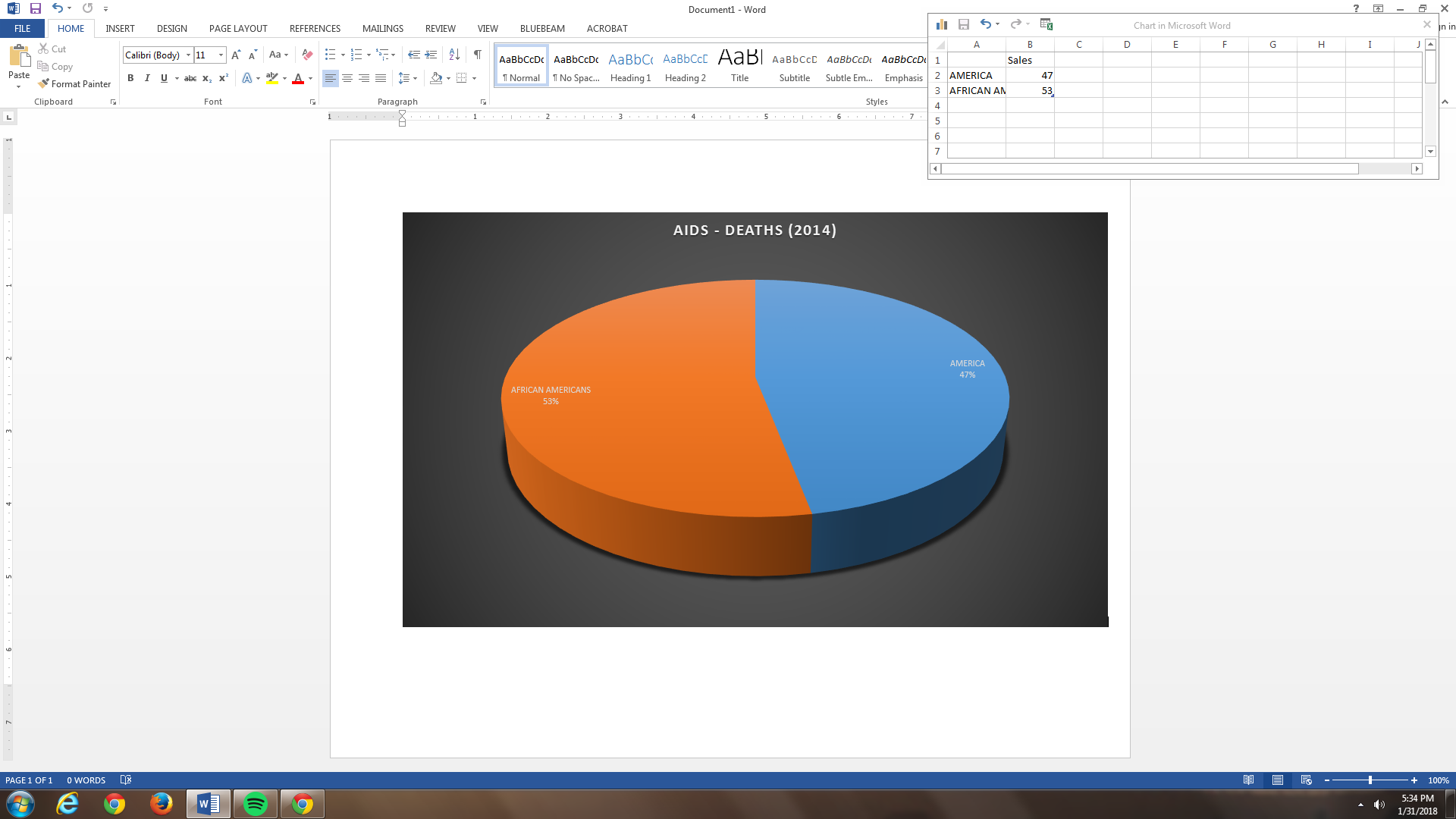Open the INSERT ribbon tab
This screenshot has width=1456, height=819.
[x=120, y=28]
